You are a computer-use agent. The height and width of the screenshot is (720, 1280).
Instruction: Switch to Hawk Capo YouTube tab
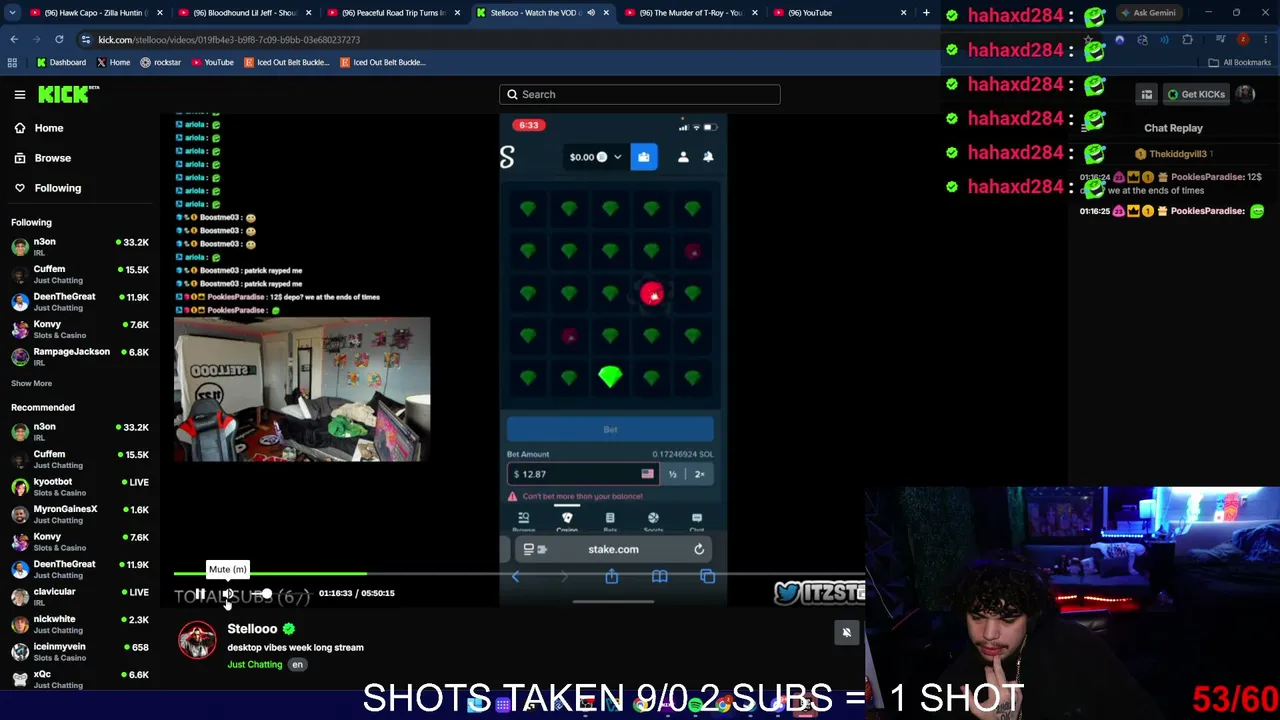[x=95, y=13]
